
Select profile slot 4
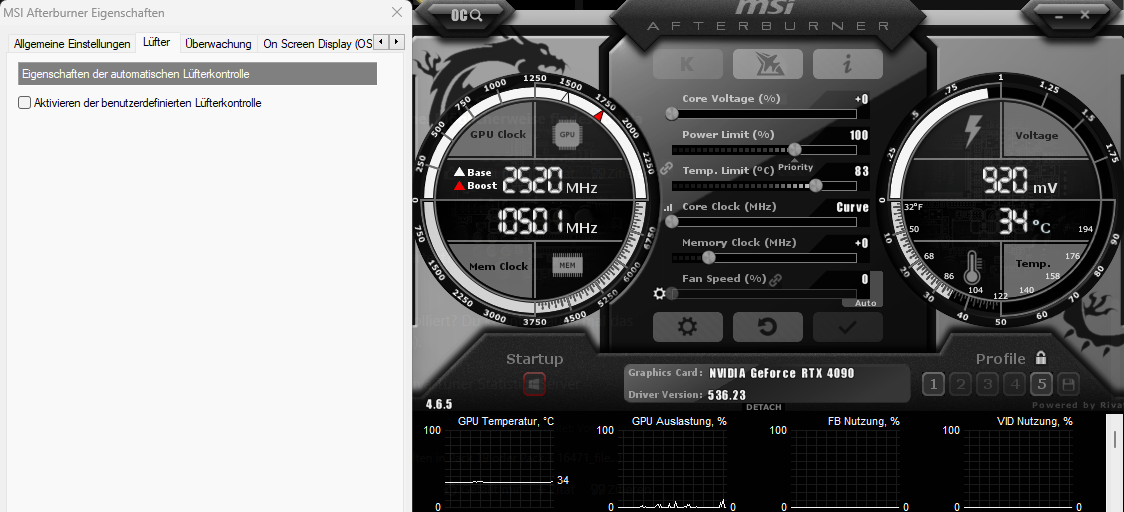click(1014, 385)
